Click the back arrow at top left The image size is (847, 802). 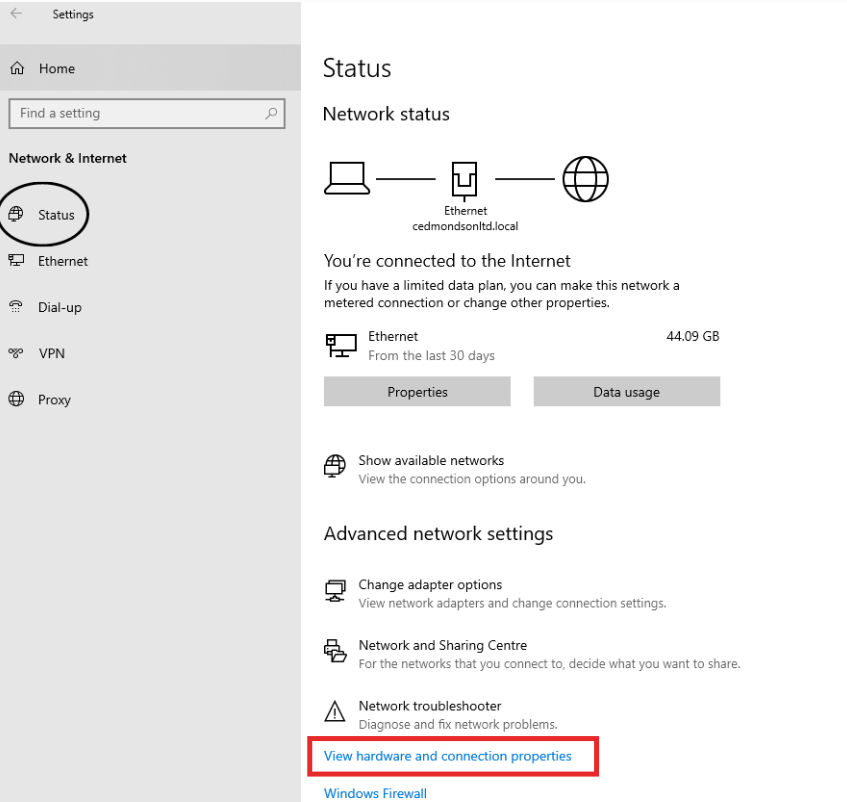click(13, 14)
